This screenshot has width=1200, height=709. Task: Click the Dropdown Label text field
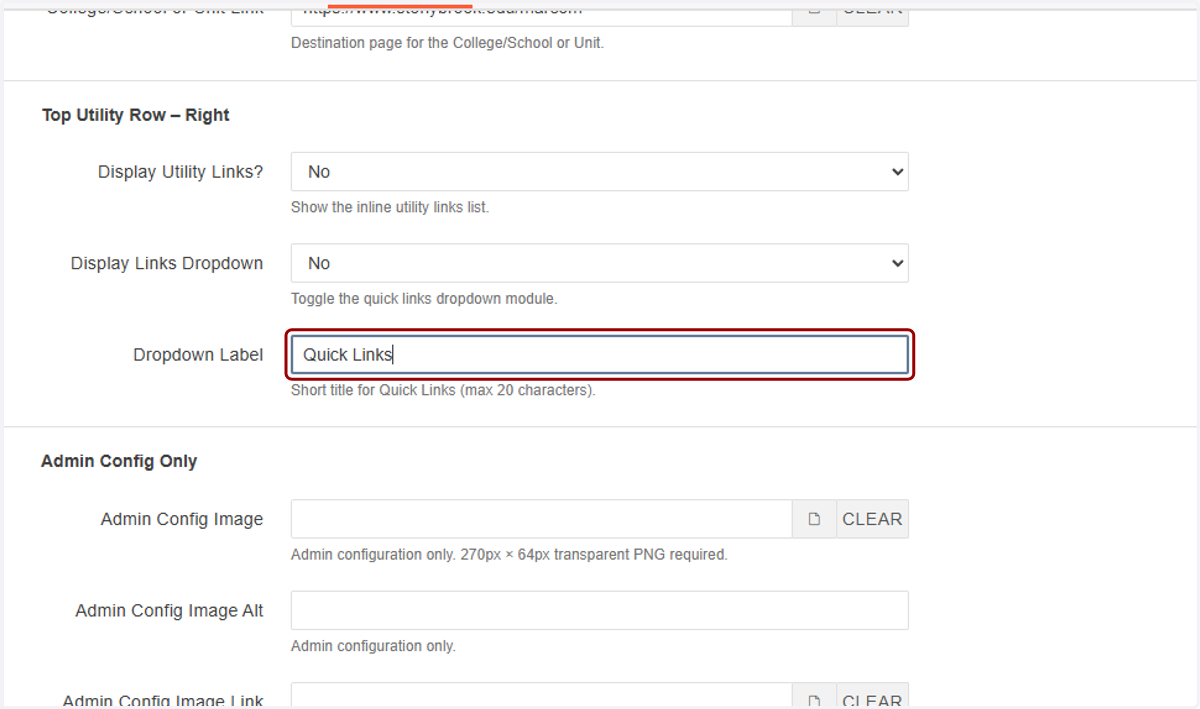pyautogui.click(x=599, y=355)
